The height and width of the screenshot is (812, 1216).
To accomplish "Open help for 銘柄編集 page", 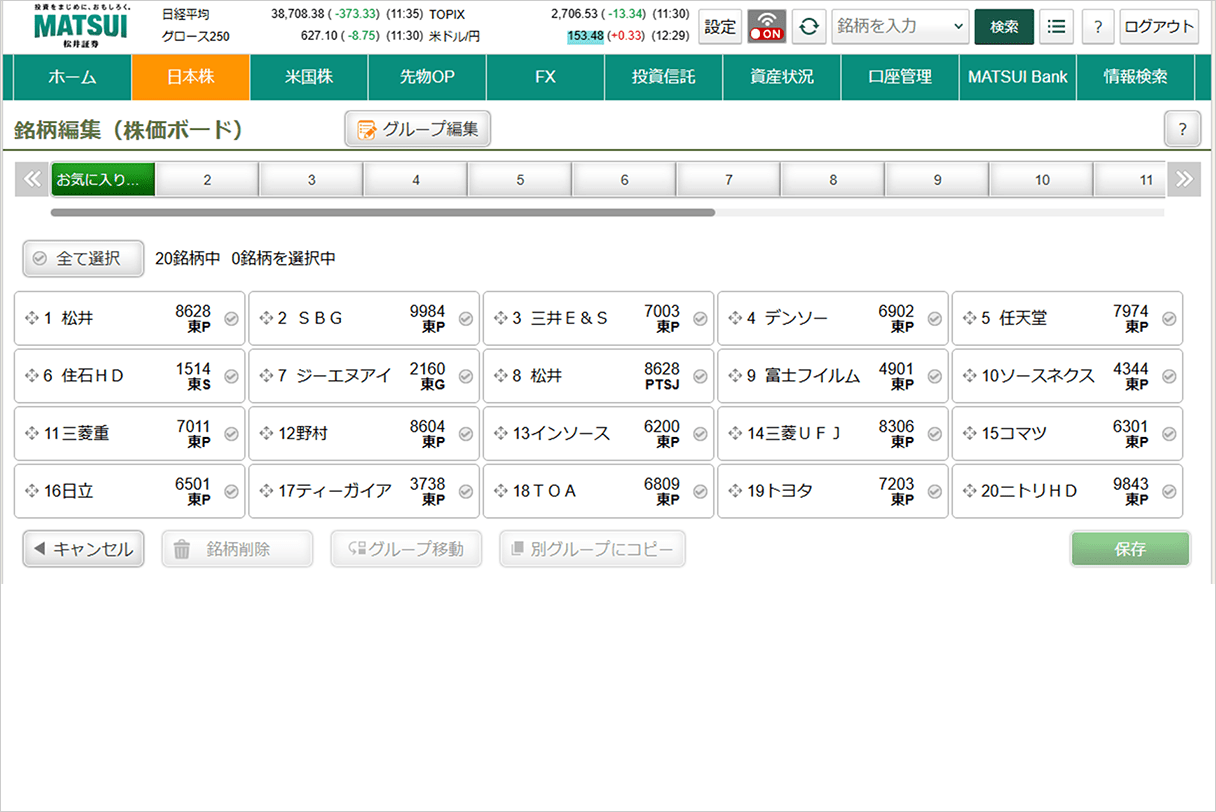I will click(x=1182, y=129).
